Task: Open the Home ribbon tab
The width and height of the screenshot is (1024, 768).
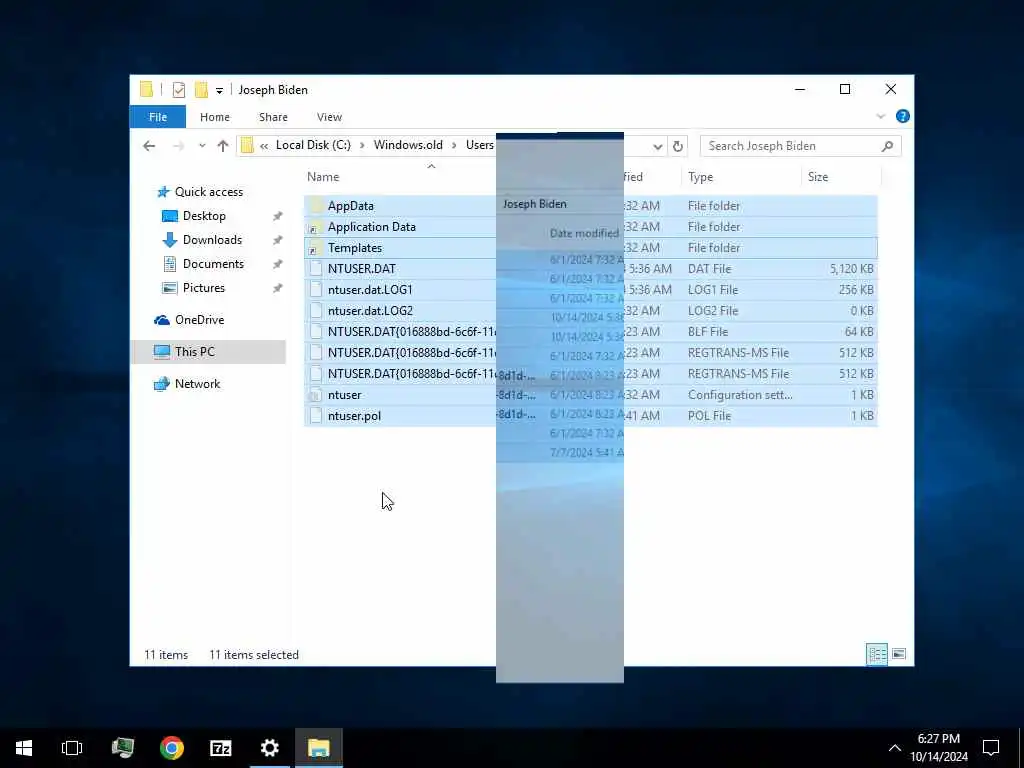Action: [215, 117]
